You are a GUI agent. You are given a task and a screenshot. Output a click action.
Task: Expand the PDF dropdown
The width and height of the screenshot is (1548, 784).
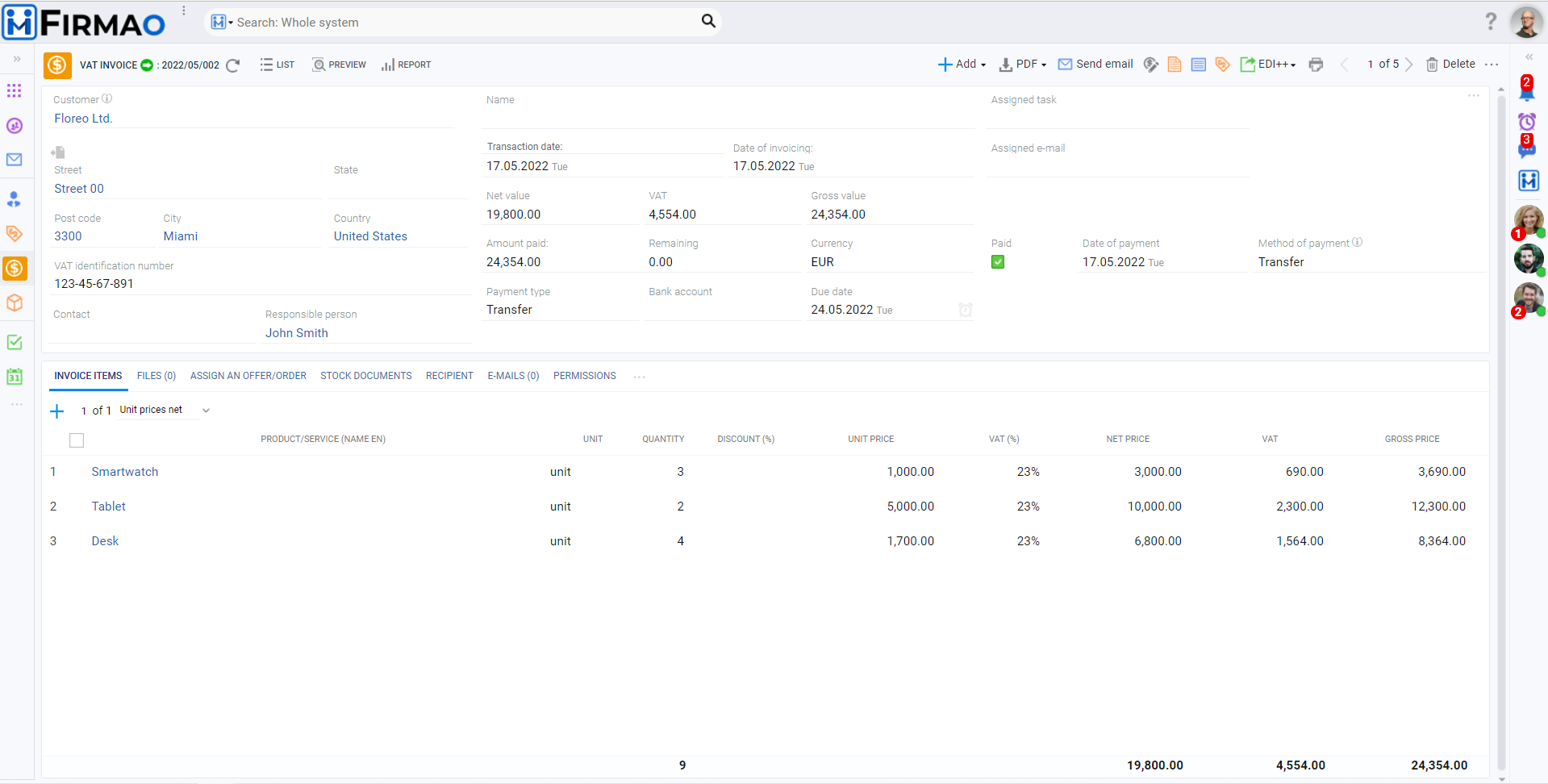point(1023,65)
